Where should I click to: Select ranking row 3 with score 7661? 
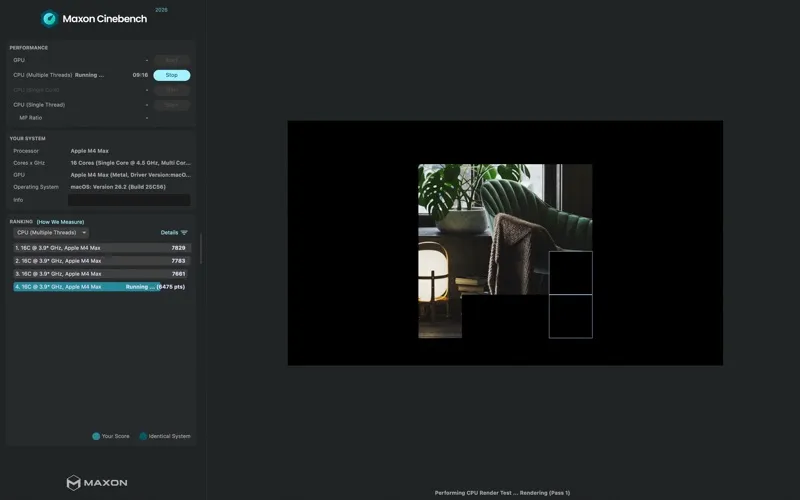pos(102,274)
